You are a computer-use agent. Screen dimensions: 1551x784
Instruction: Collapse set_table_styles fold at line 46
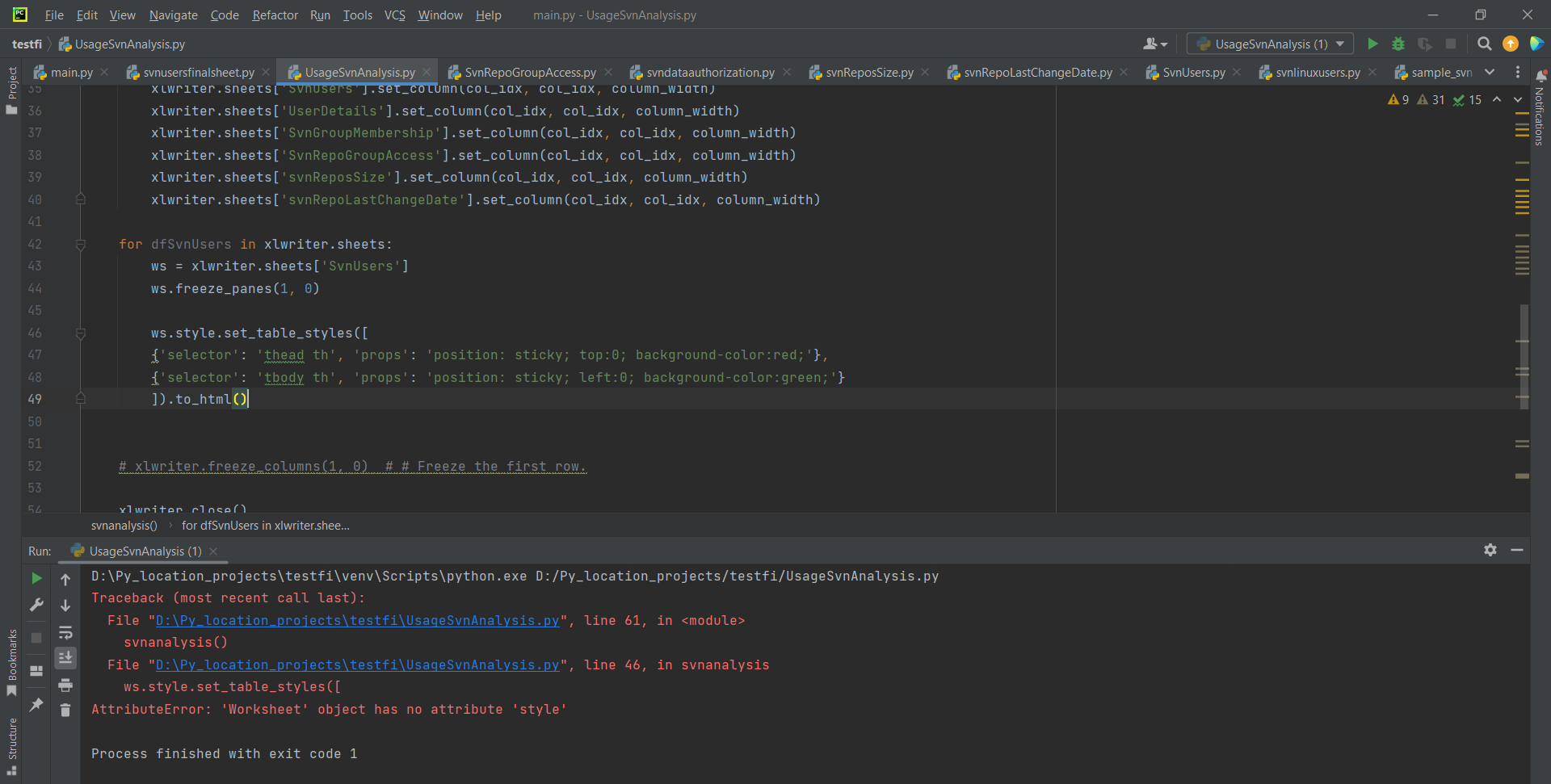(x=81, y=333)
